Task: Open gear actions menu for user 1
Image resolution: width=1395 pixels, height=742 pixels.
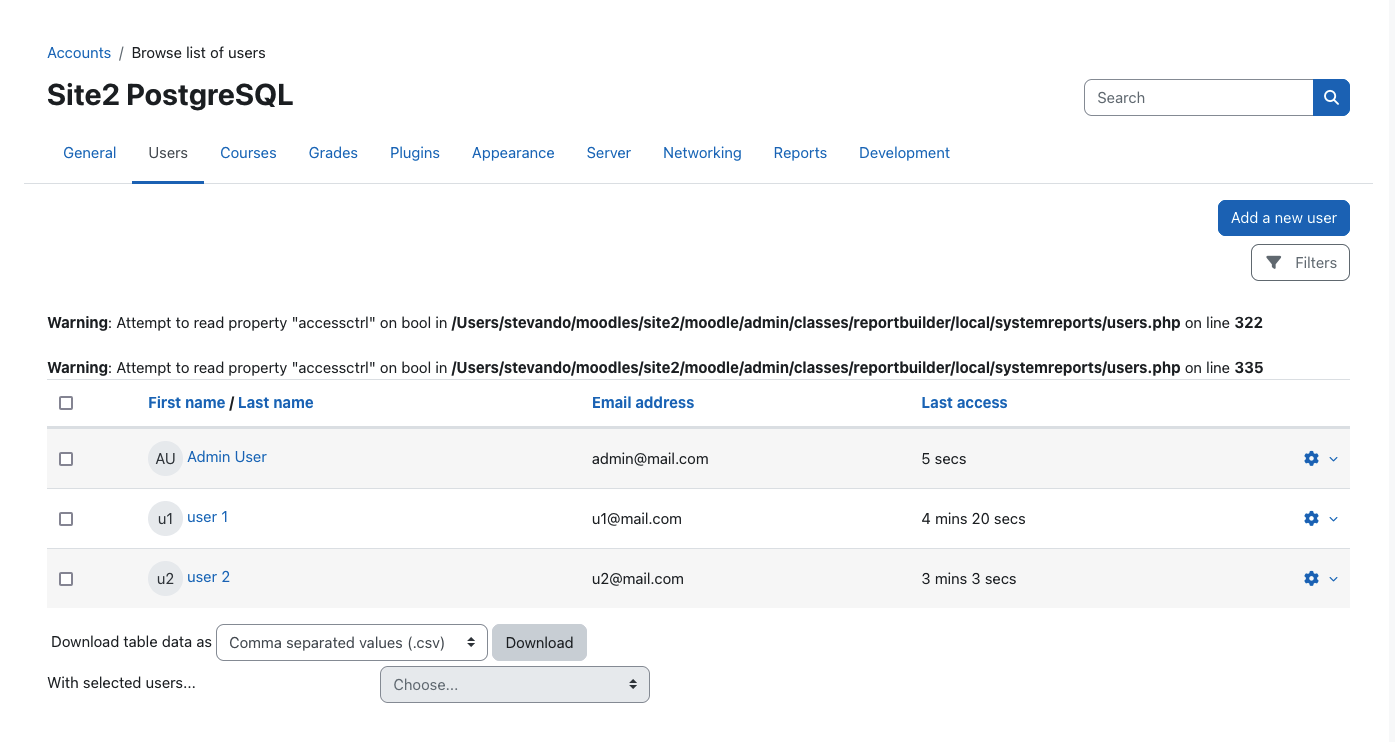Action: 1320,519
